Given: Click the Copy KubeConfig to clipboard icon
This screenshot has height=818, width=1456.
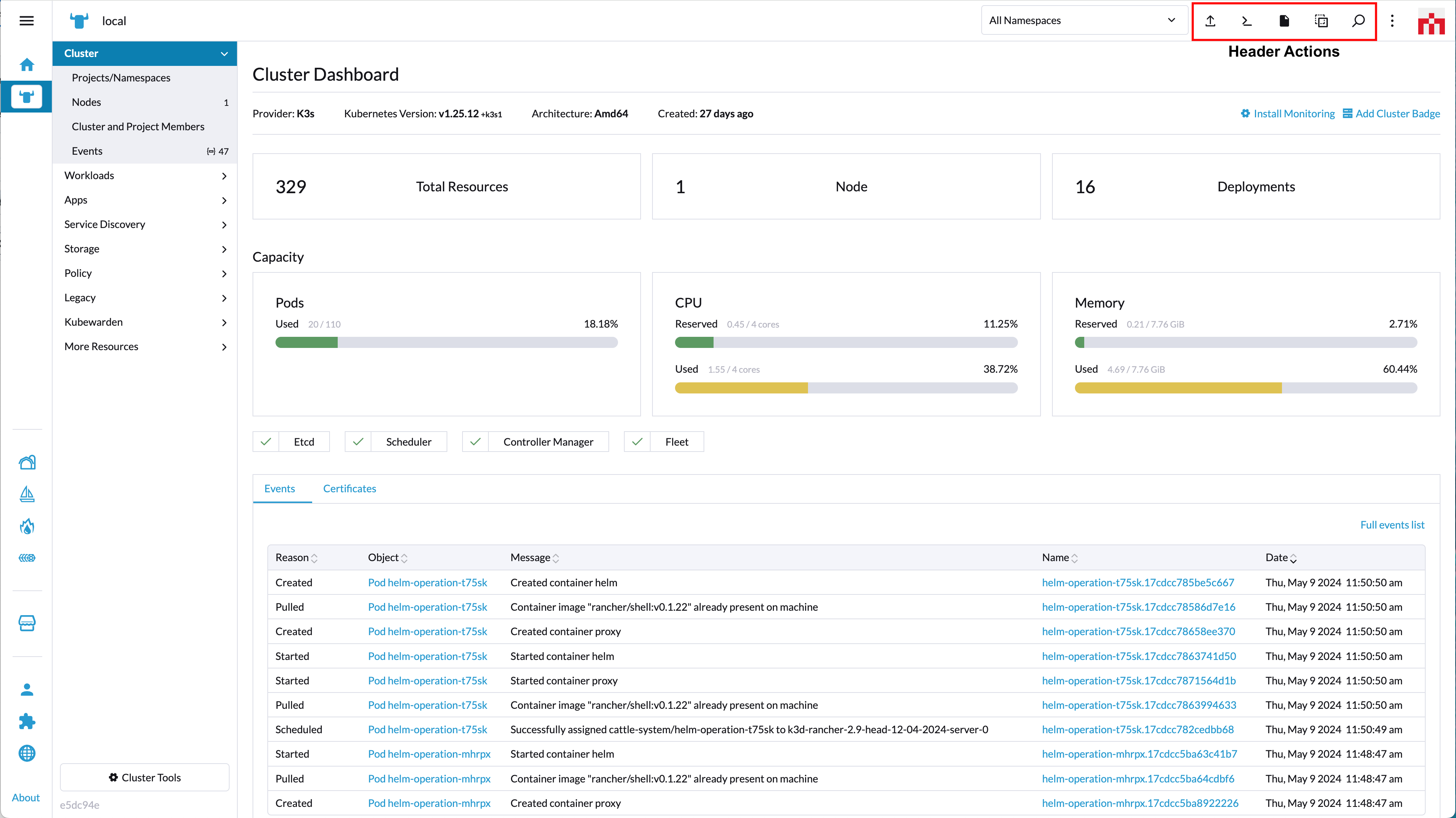Looking at the screenshot, I should [x=1321, y=21].
